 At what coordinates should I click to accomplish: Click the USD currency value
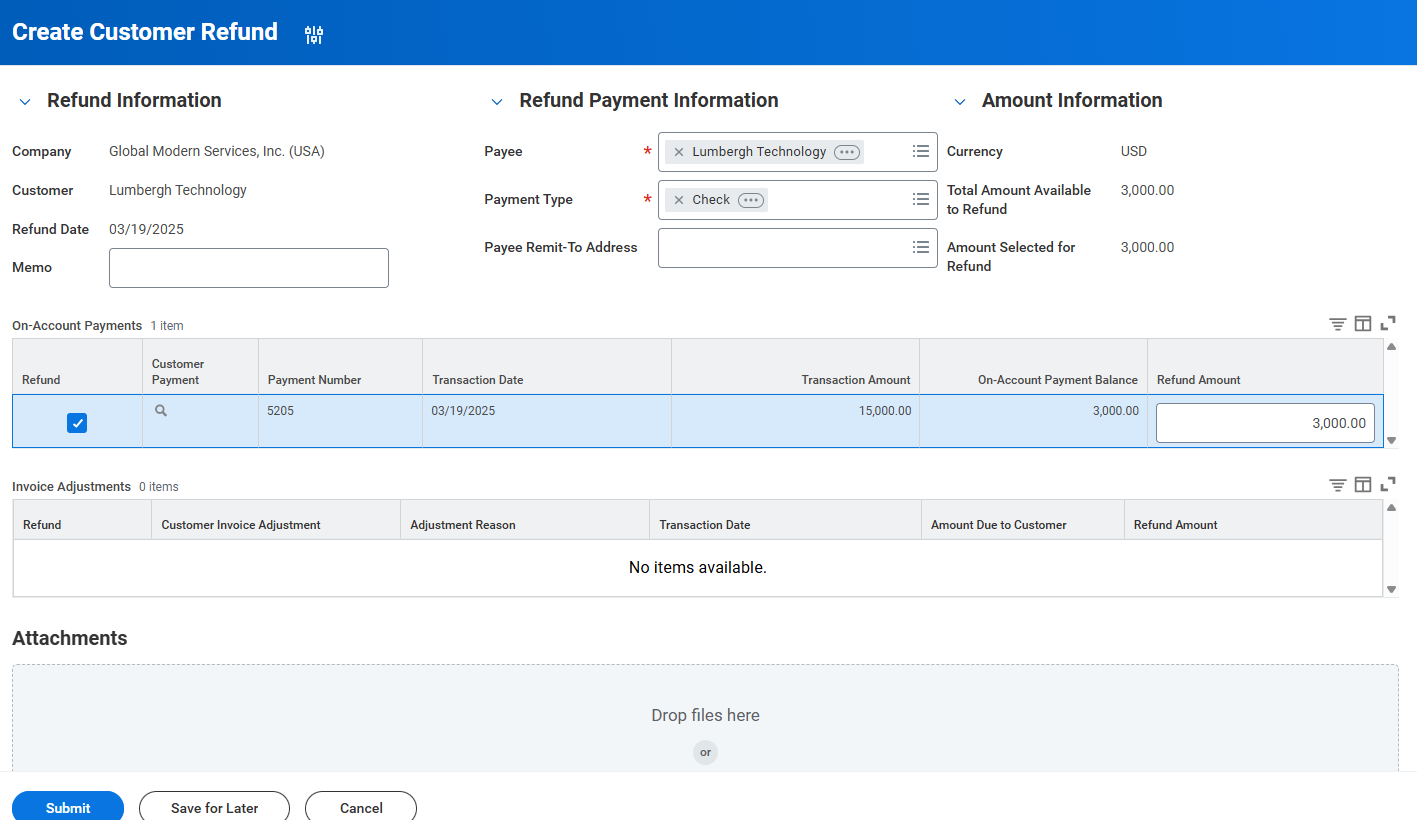[1134, 152]
